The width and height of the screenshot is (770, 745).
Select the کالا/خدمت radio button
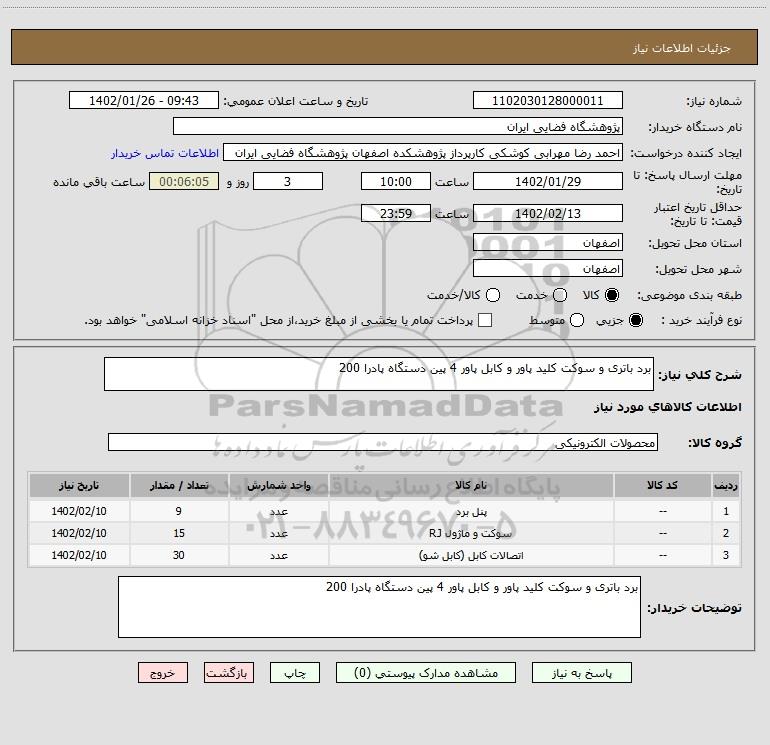[x=493, y=295]
